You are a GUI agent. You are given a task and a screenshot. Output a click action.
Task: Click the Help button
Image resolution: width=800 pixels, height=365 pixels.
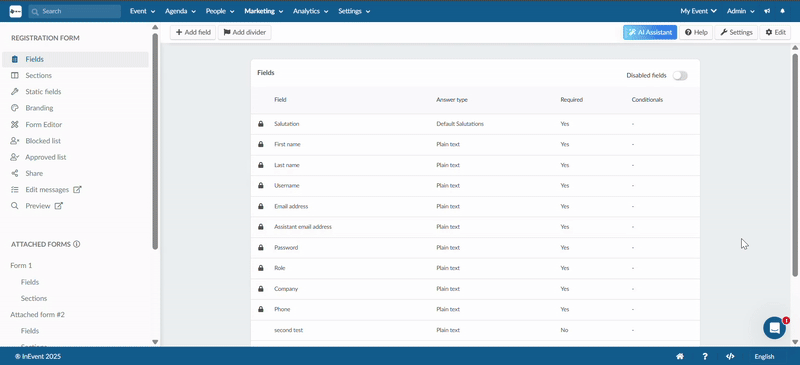coord(696,32)
